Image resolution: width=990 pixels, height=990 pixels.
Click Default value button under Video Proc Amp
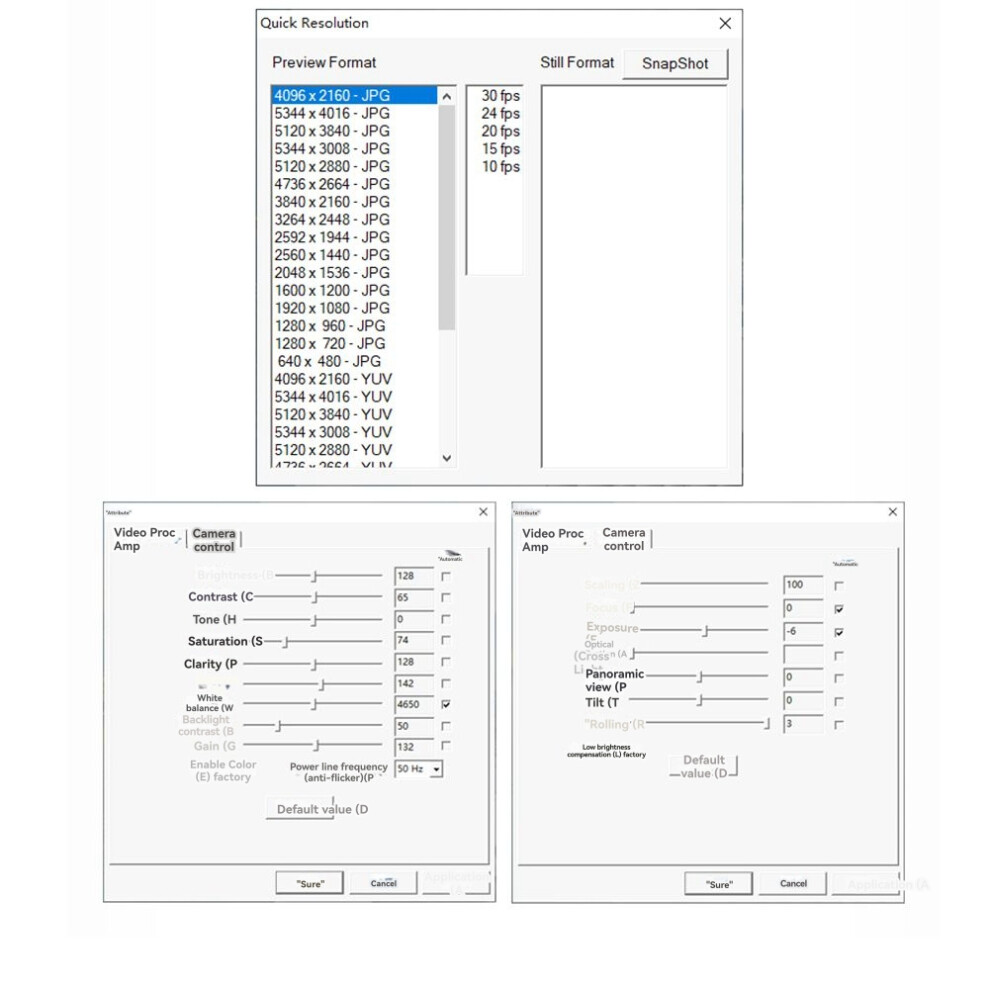tap(322, 809)
